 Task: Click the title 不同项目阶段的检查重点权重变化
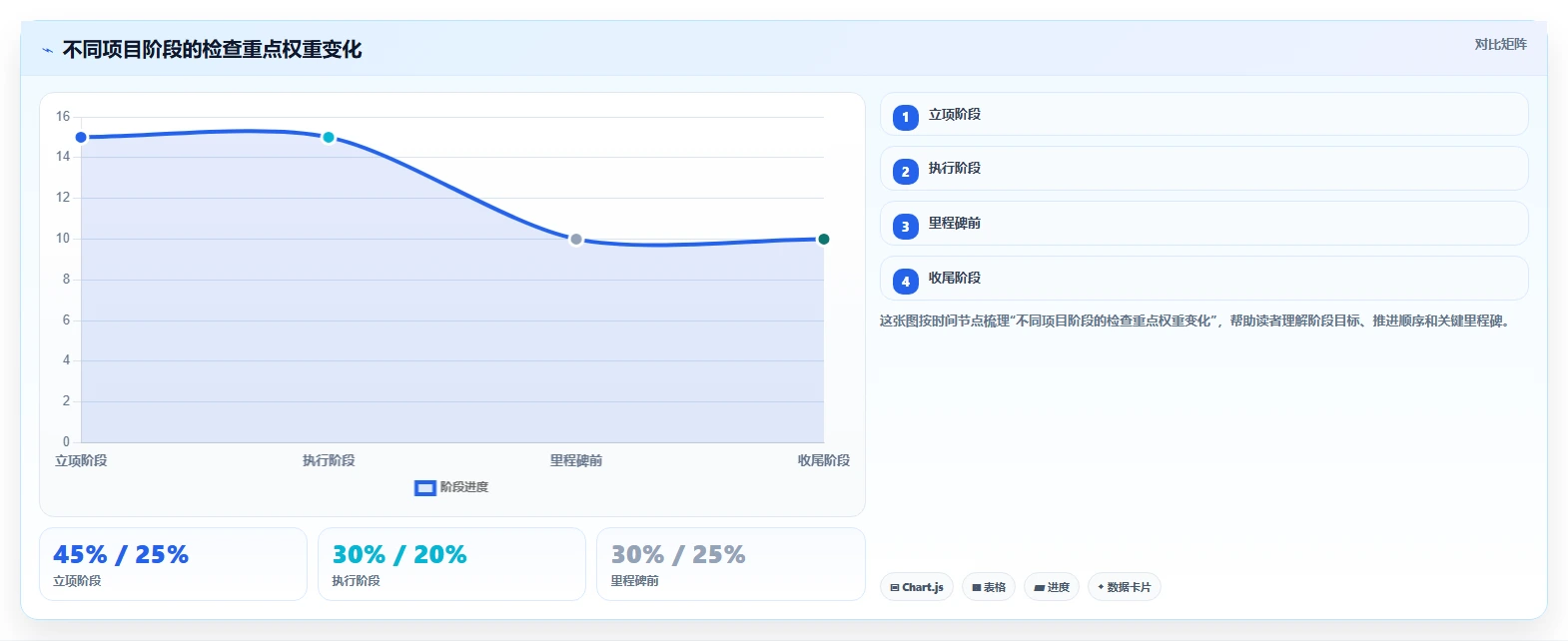(x=213, y=50)
